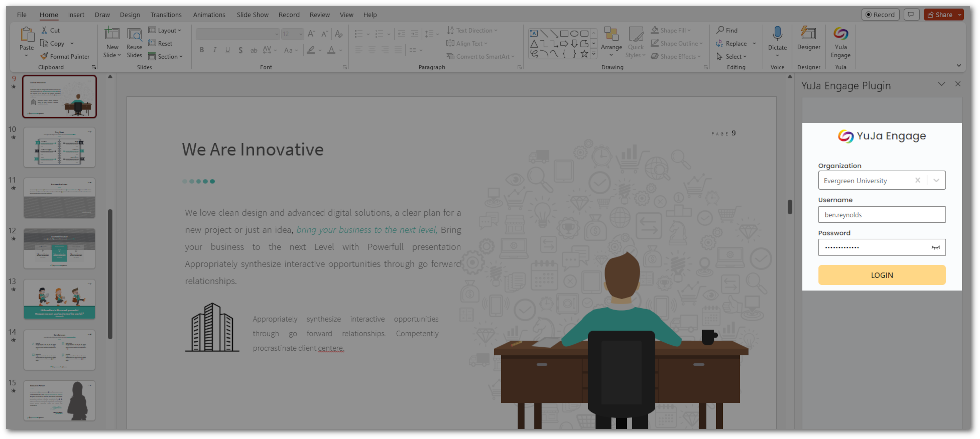The width and height of the screenshot is (980, 439).
Task: Open the Font Color picker A
Action: click(331, 50)
